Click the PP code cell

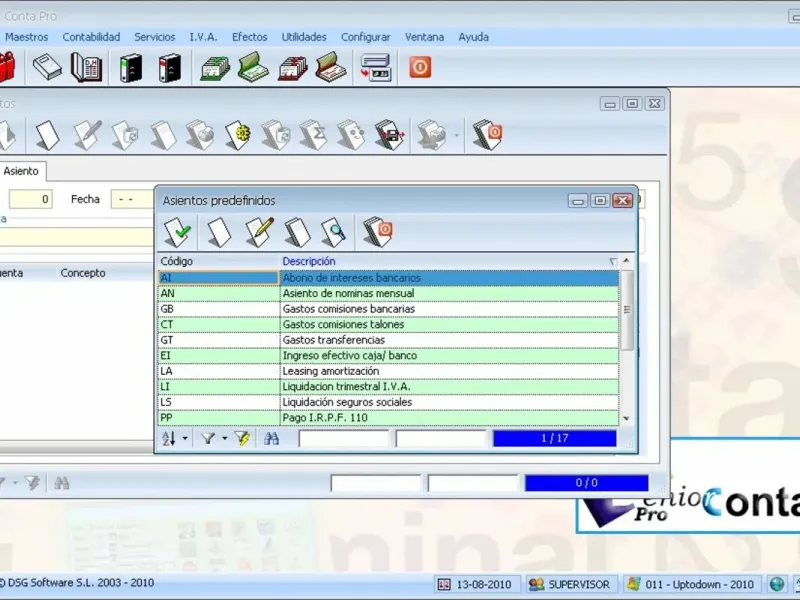(x=219, y=418)
